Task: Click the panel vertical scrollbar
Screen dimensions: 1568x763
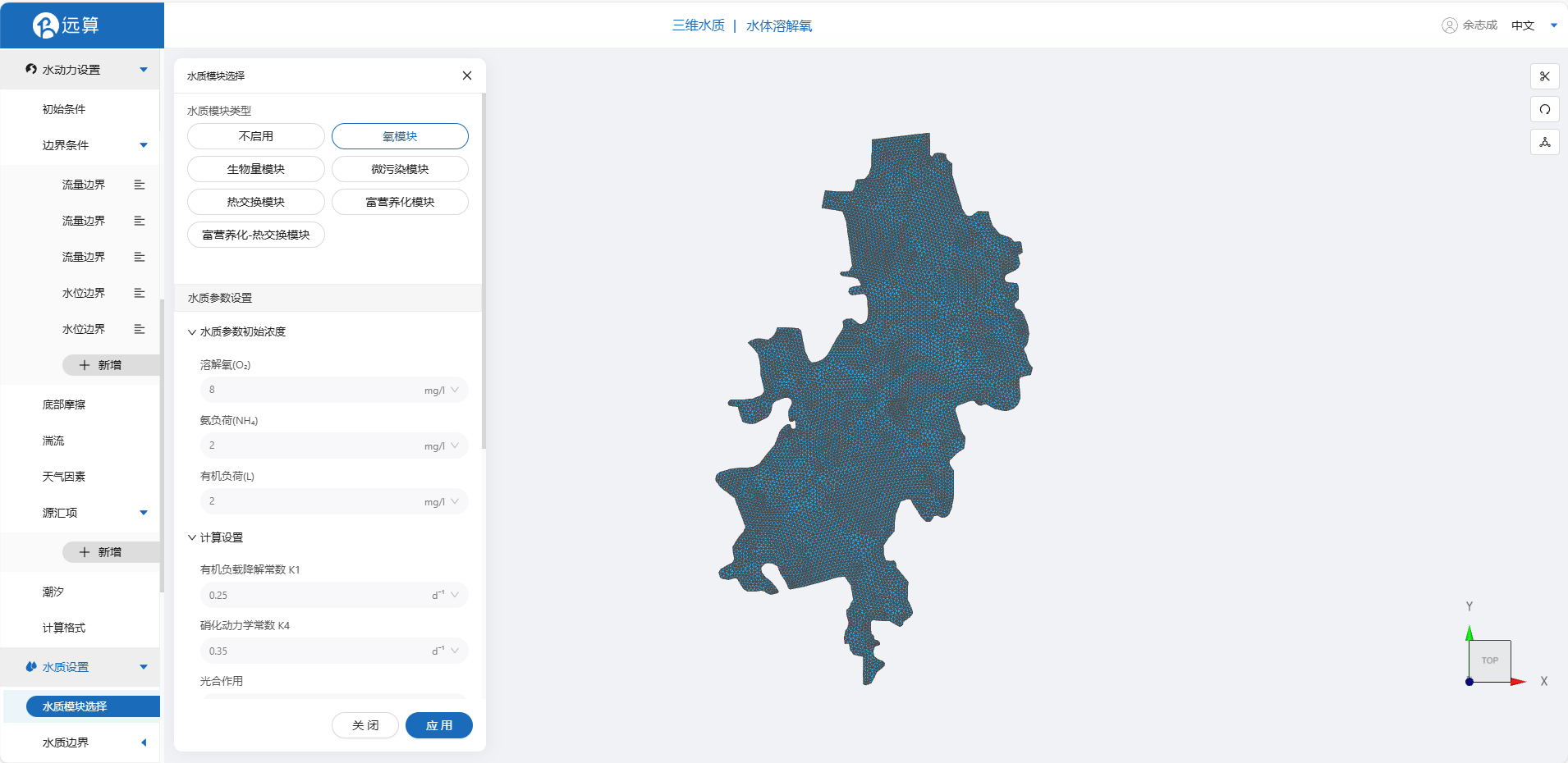Action: [484, 271]
